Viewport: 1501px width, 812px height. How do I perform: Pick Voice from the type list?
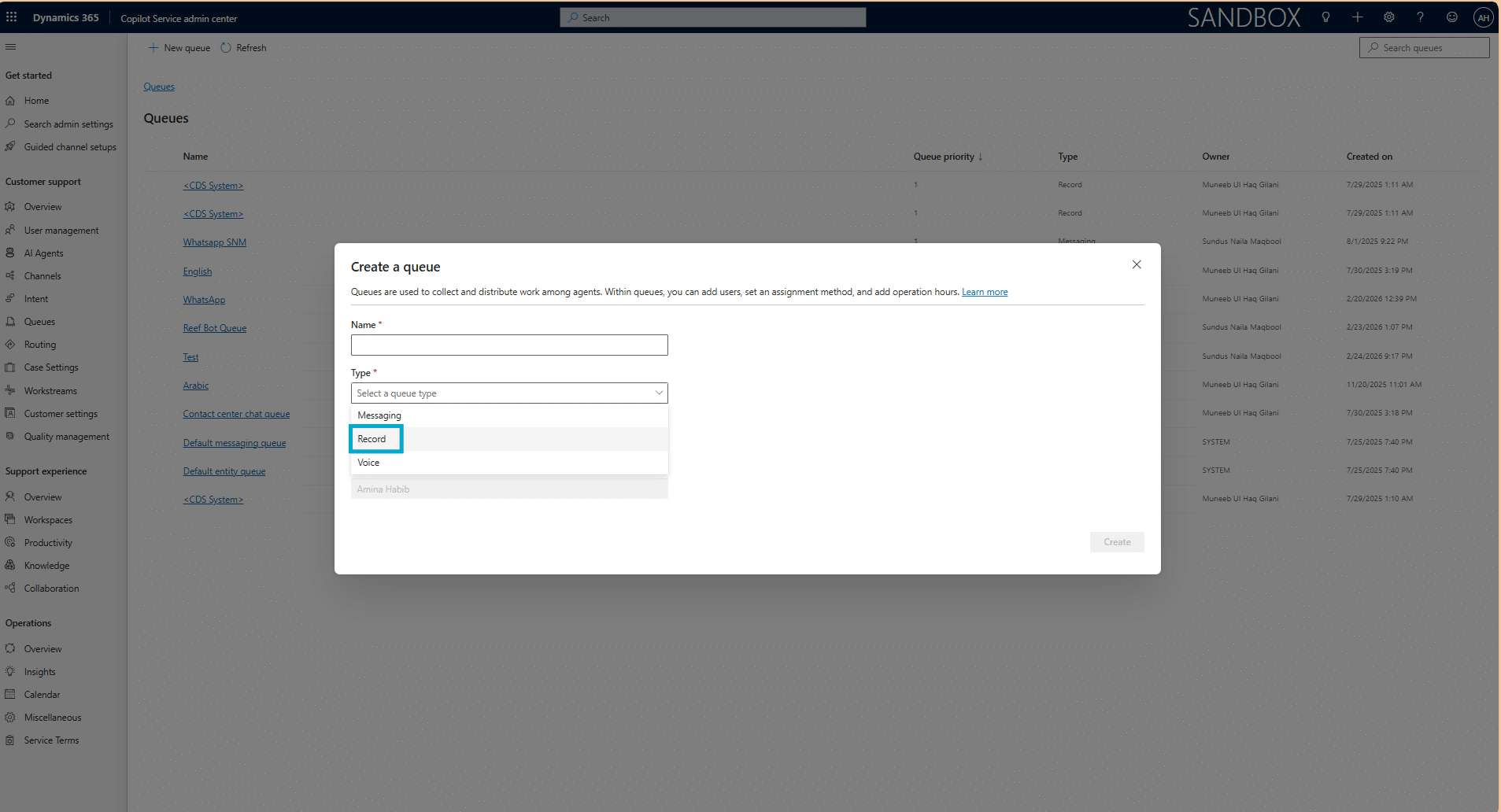coord(509,463)
